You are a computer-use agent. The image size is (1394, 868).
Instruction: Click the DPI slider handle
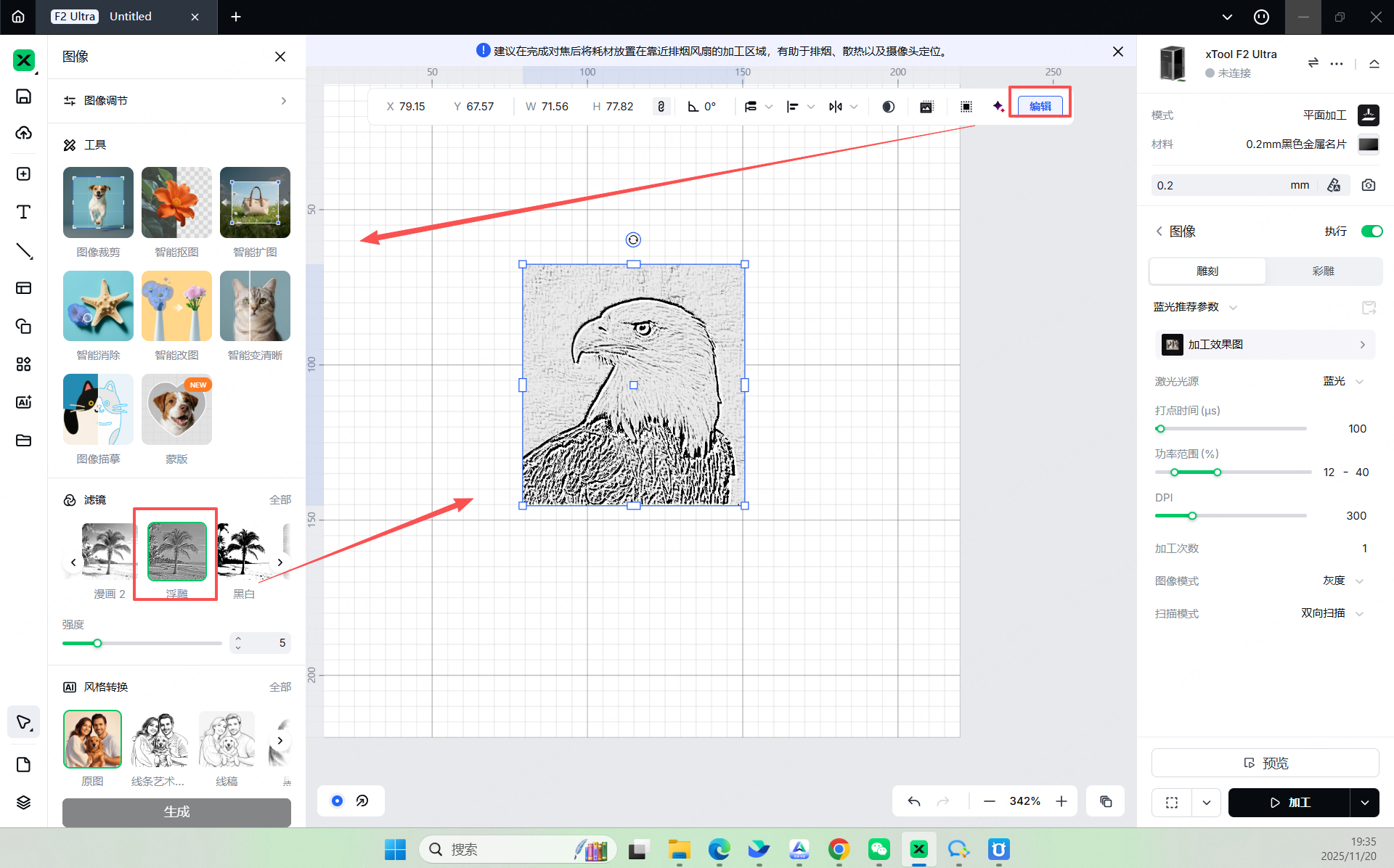click(1192, 516)
